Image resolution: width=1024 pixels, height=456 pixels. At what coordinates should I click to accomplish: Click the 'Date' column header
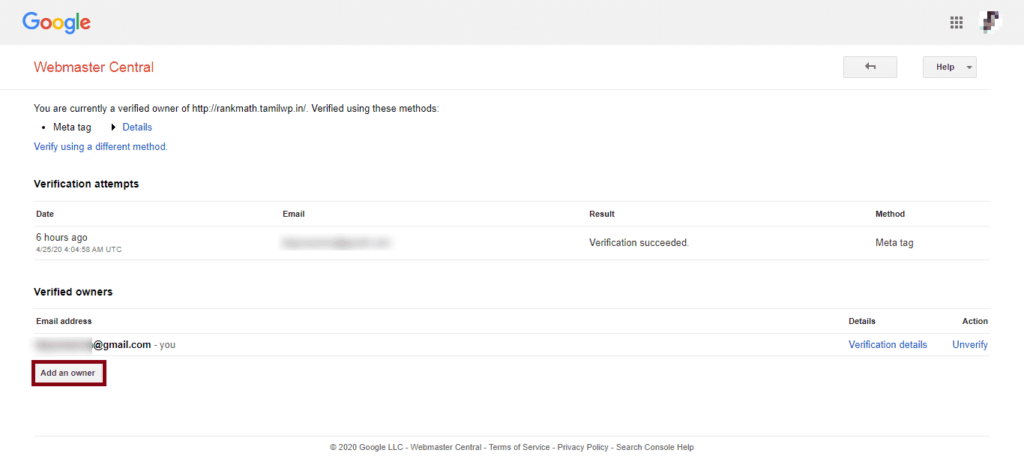point(44,214)
